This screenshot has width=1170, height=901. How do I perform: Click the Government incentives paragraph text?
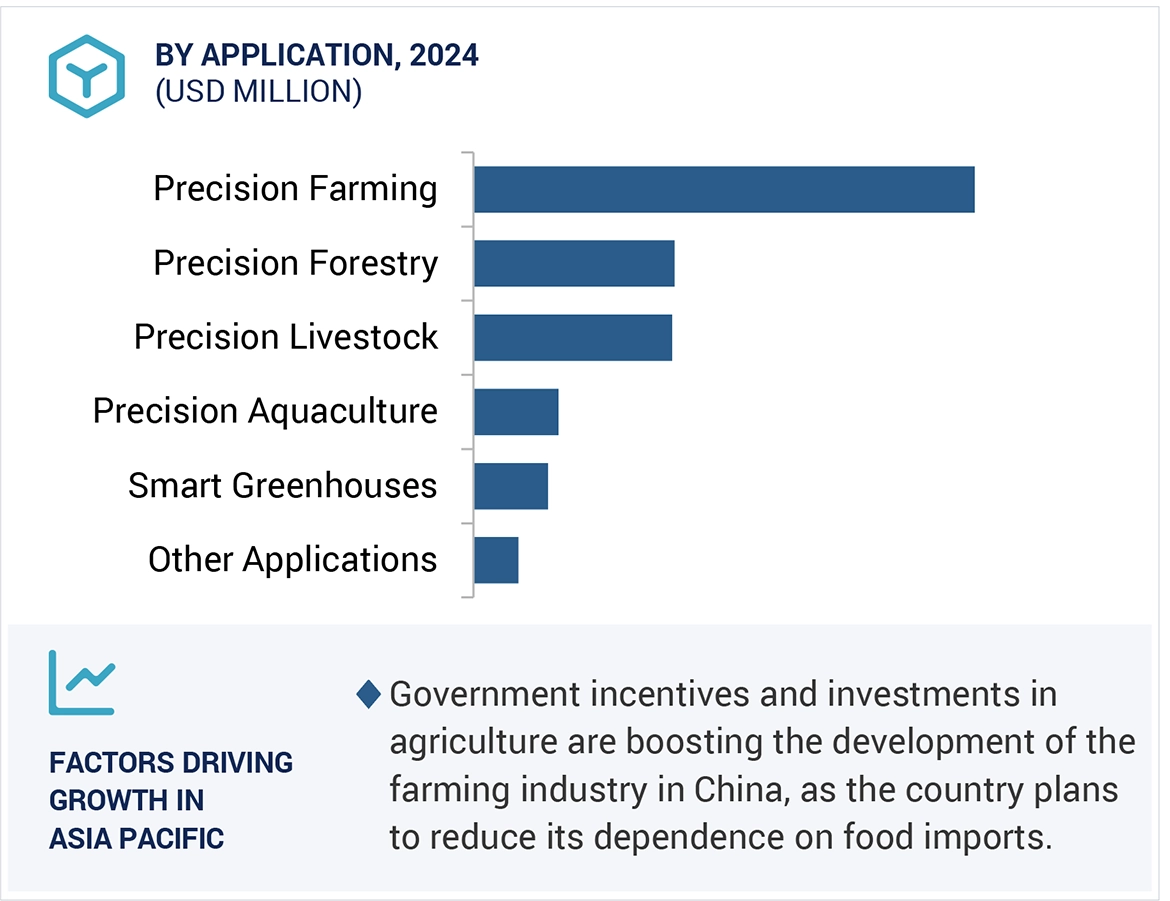click(x=762, y=765)
